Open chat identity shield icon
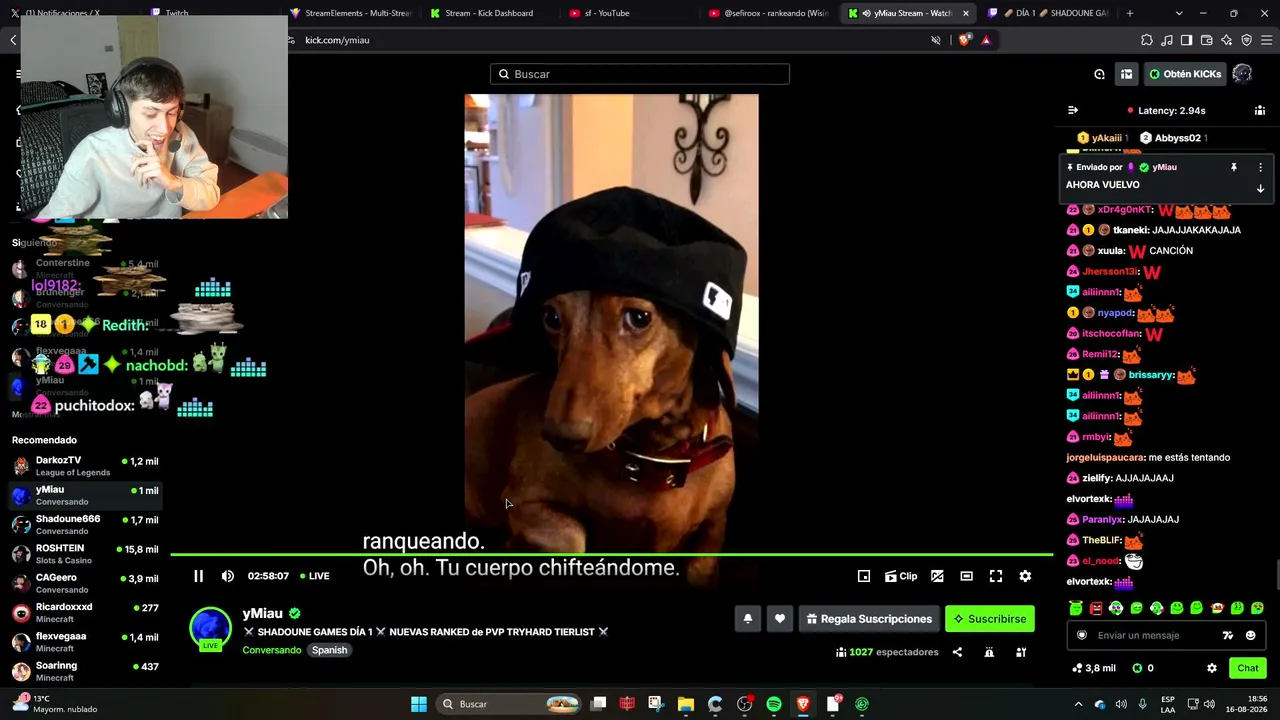The height and width of the screenshot is (720, 1280). click(x=1082, y=635)
